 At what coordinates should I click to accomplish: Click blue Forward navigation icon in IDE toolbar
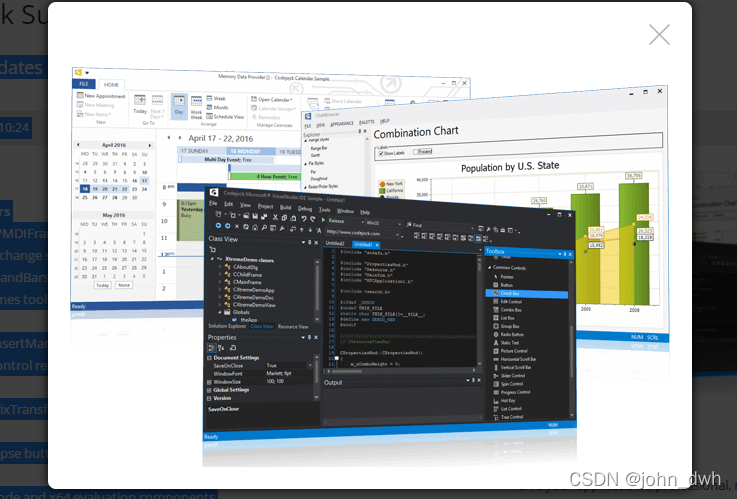coord(227,226)
